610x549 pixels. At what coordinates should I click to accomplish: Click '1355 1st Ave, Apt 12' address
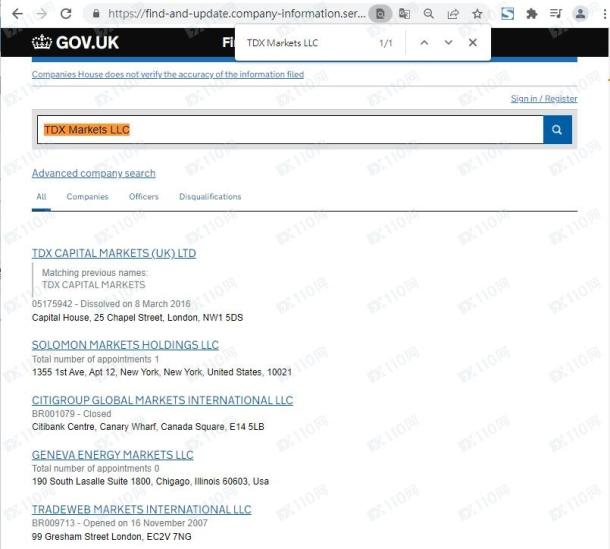pyautogui.click(x=162, y=372)
